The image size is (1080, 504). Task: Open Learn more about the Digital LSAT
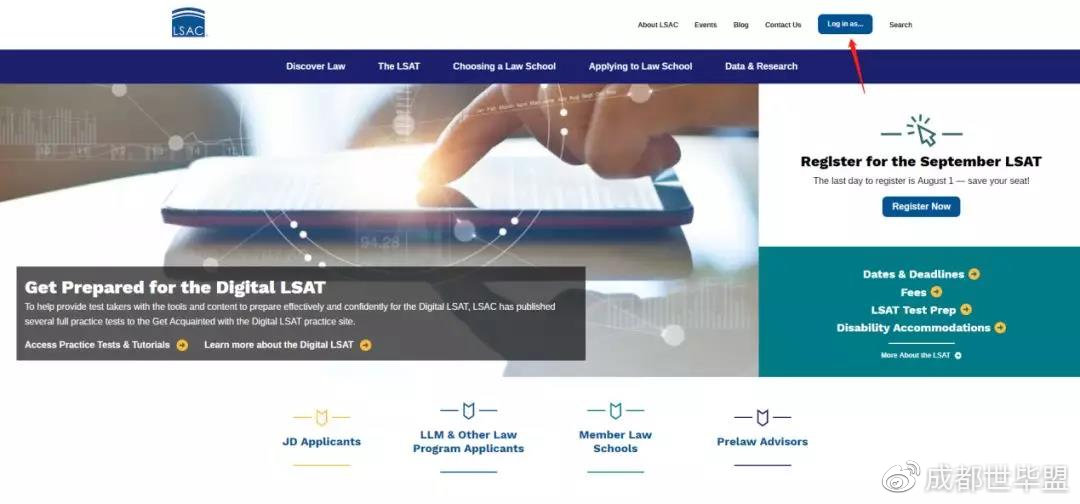279,345
